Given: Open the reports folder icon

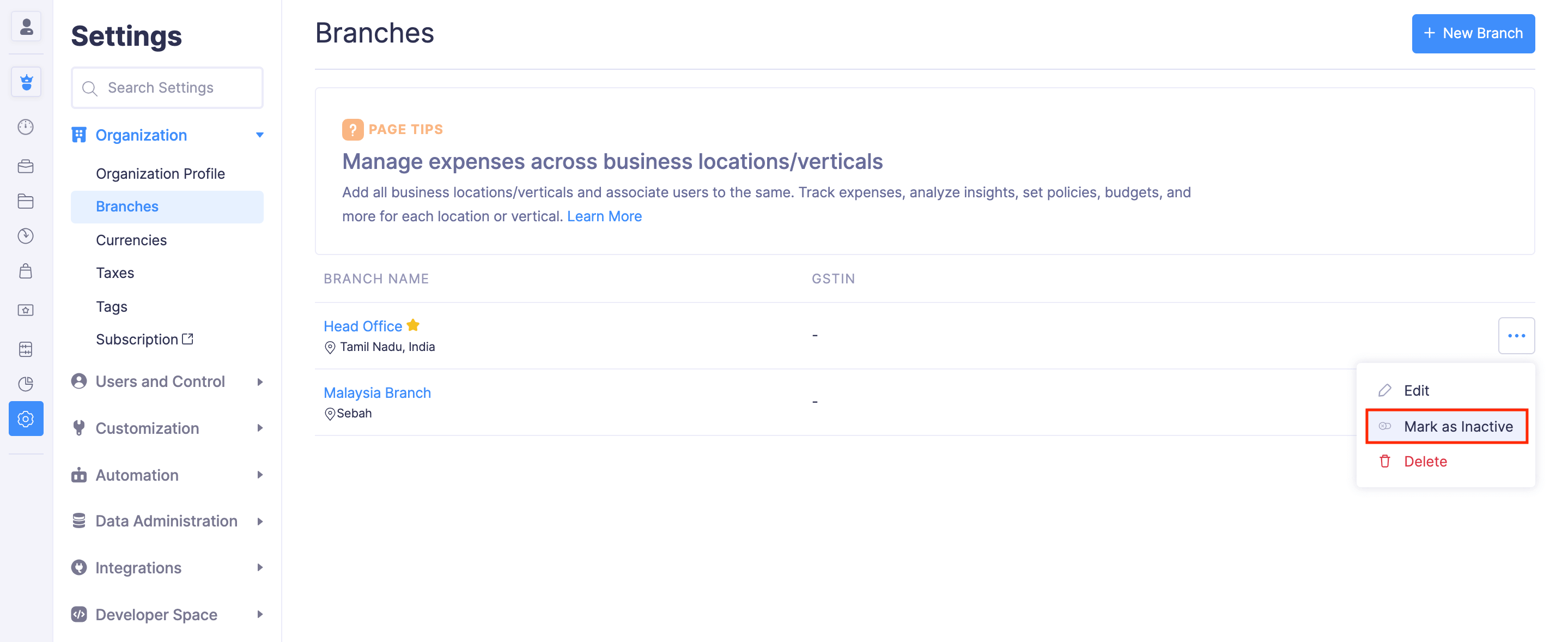Looking at the screenshot, I should coord(26,202).
